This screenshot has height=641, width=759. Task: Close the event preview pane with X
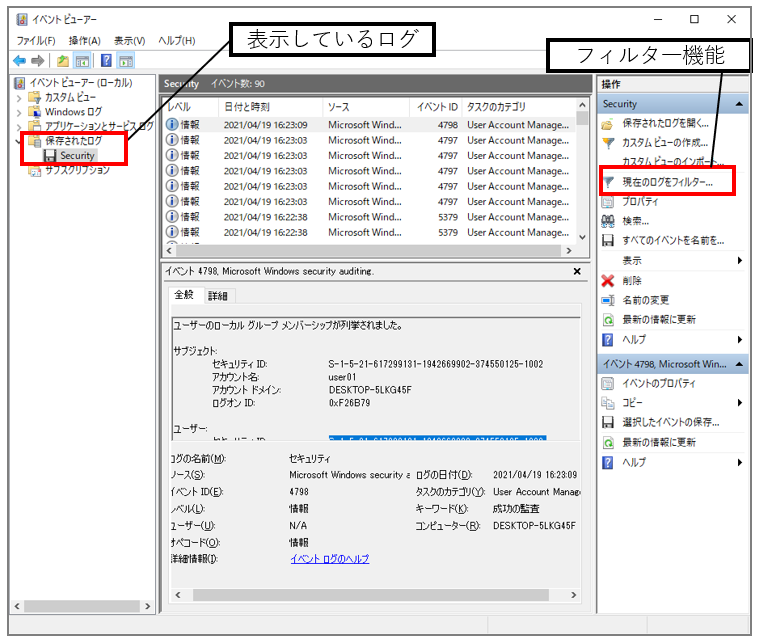coord(577,272)
